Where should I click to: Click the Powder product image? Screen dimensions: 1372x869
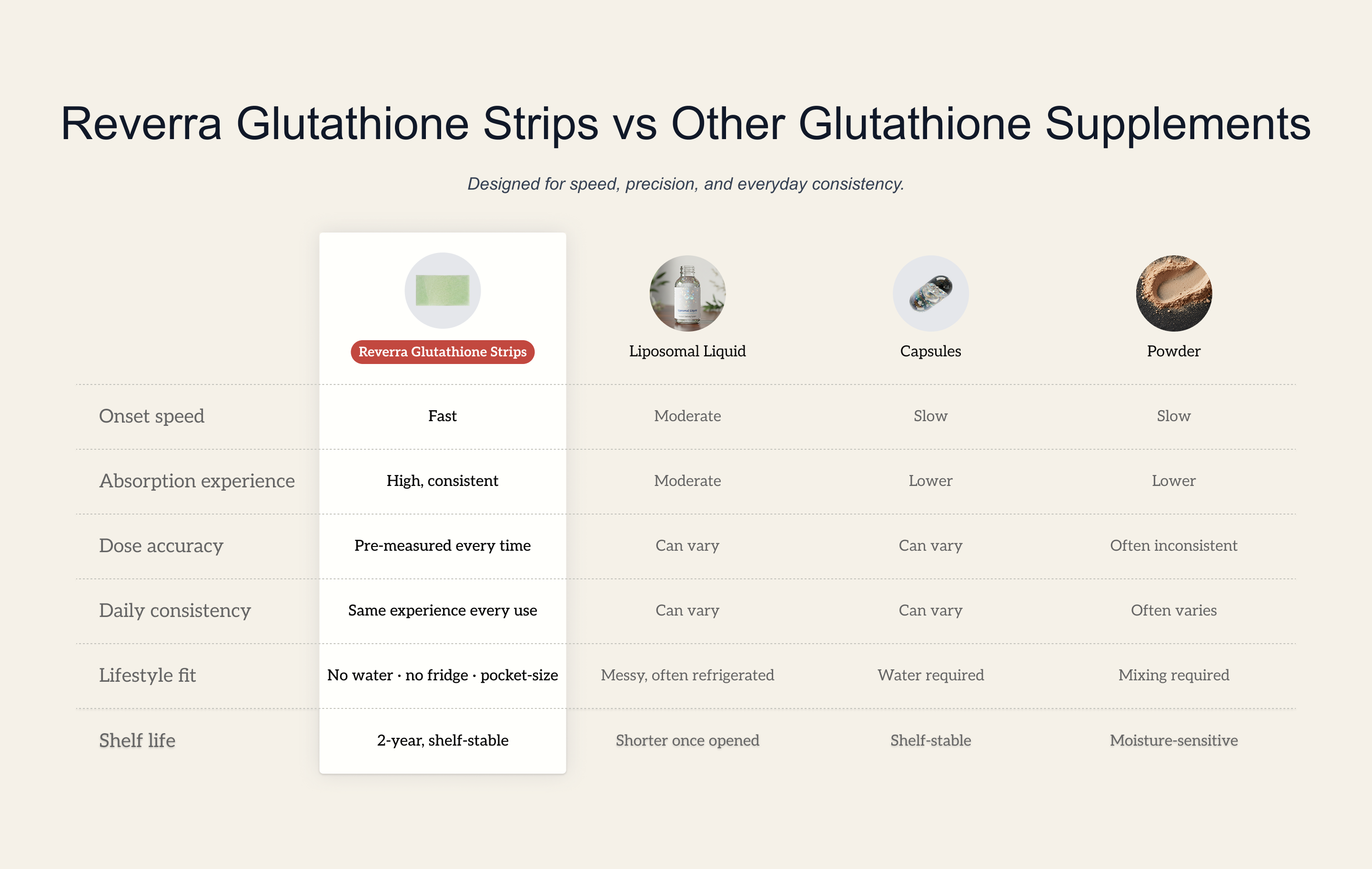pos(1174,293)
